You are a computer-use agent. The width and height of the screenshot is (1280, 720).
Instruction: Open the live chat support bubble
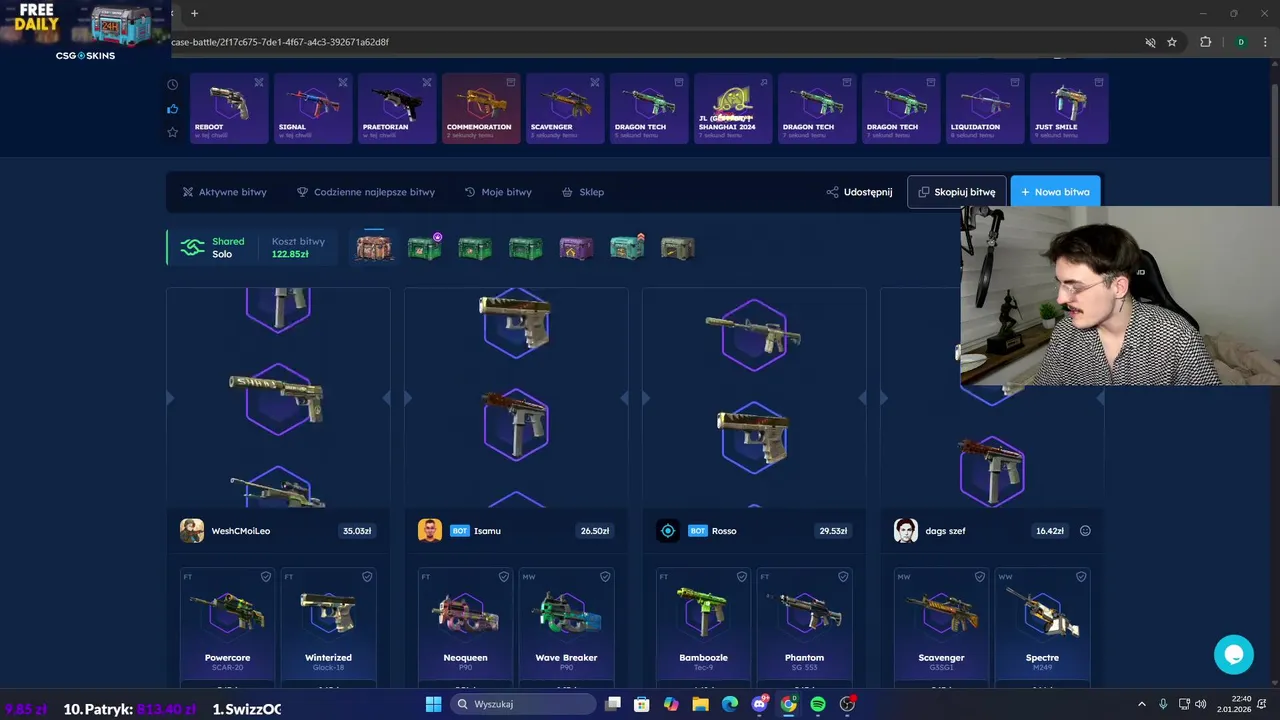tap(1234, 655)
